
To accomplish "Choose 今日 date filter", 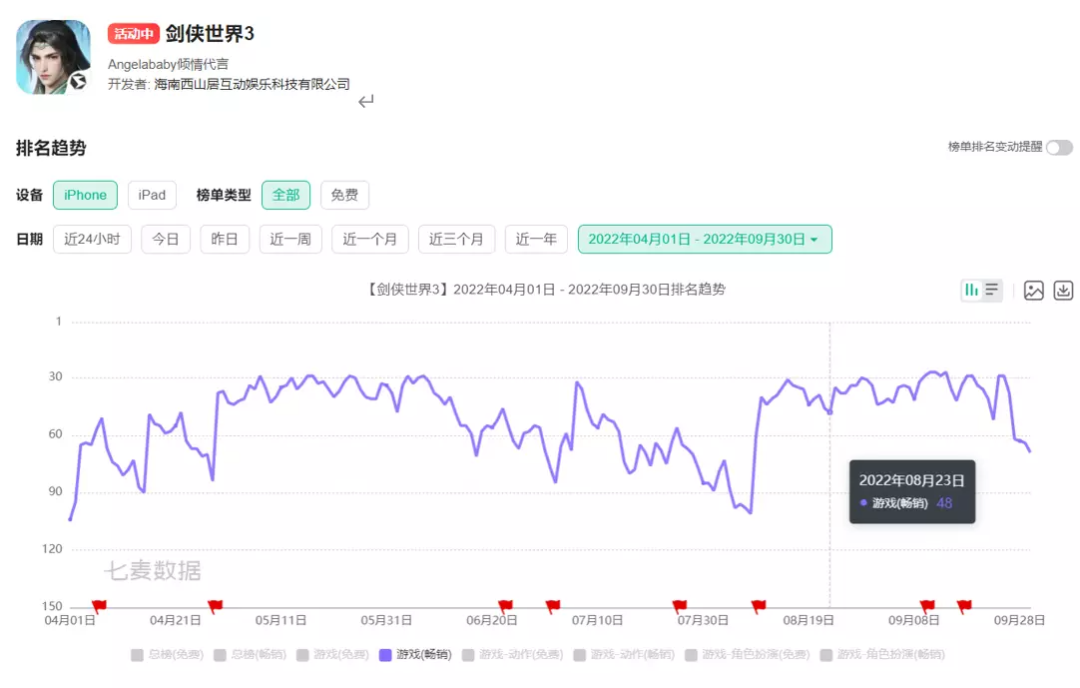I will [x=165, y=239].
